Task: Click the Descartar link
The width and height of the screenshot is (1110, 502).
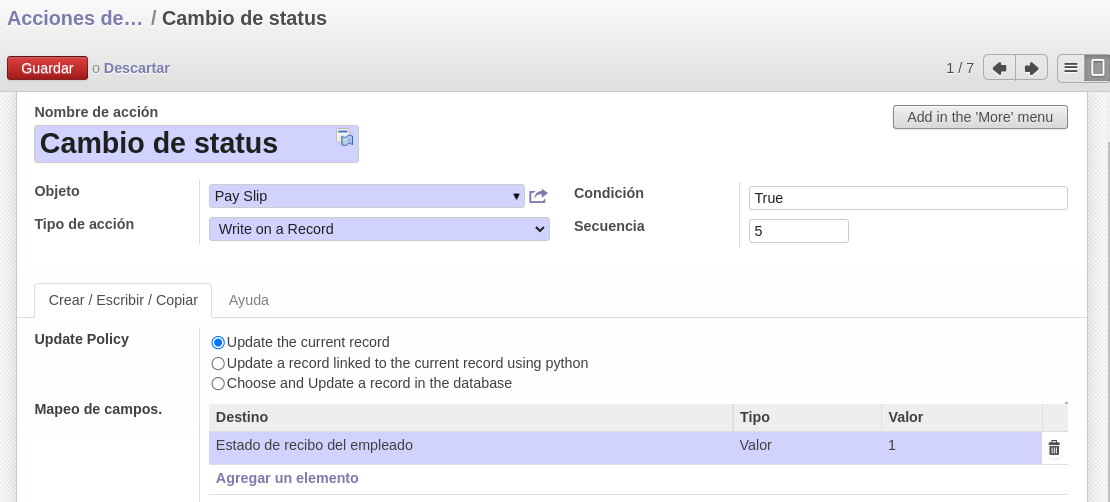Action: point(137,68)
